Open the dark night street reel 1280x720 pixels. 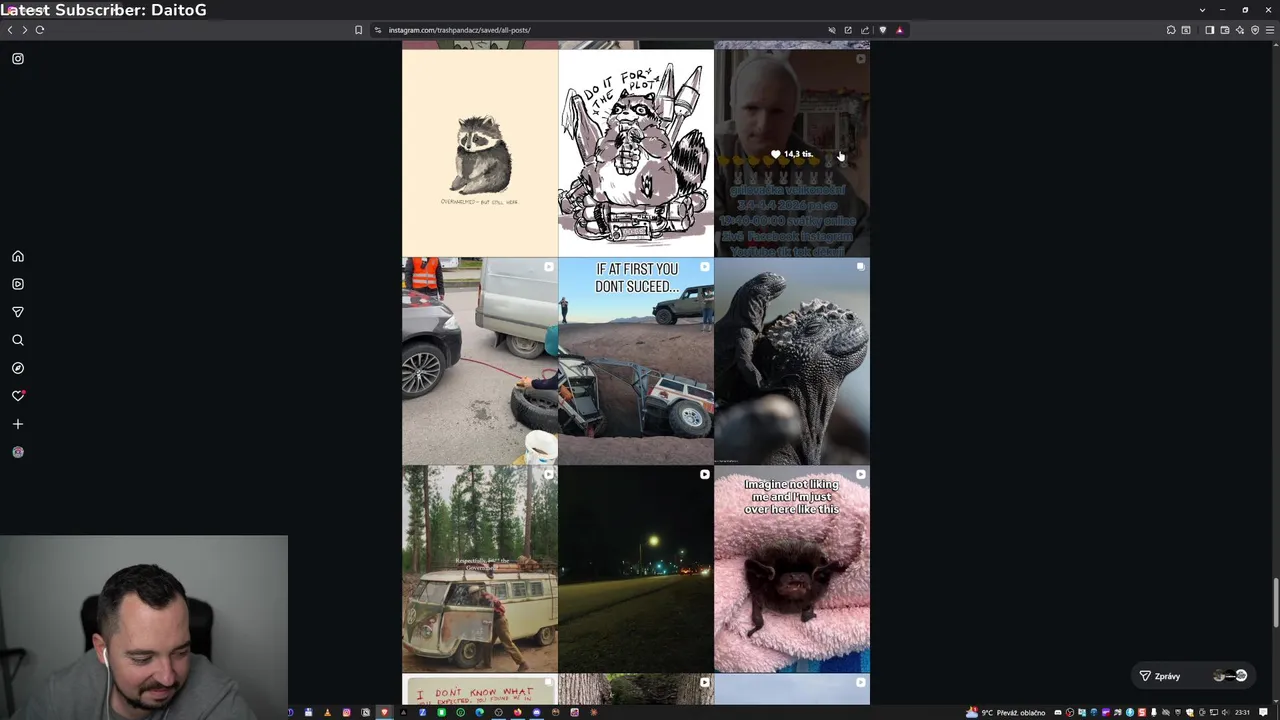tap(636, 569)
